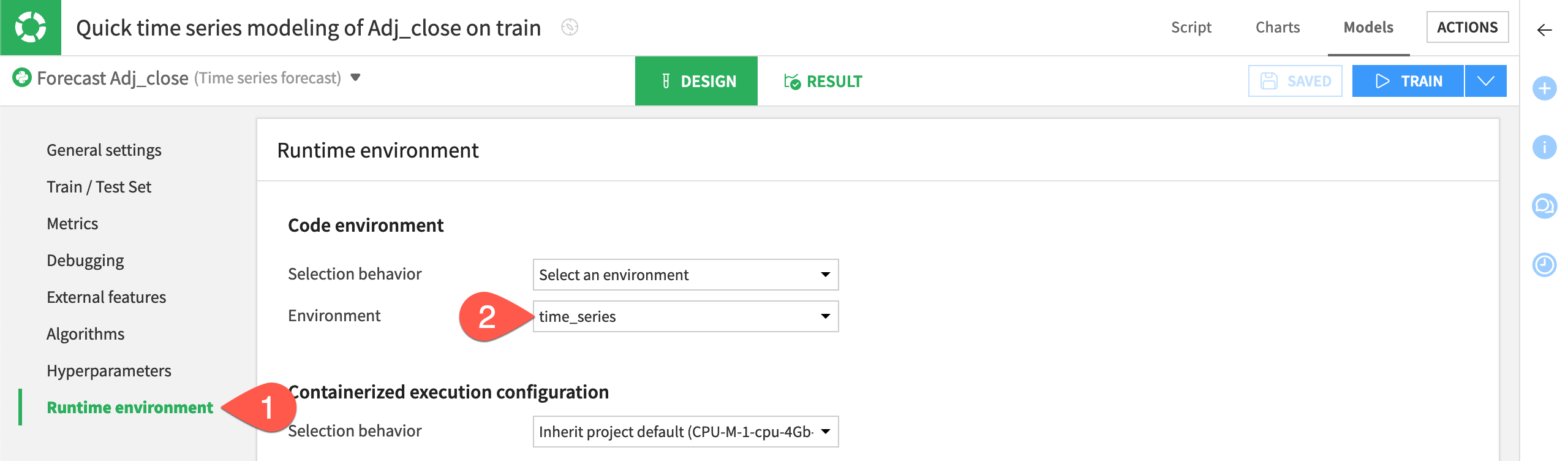Click the Runtime environment heading text
Screen dimensions: 1568x461
(378, 150)
